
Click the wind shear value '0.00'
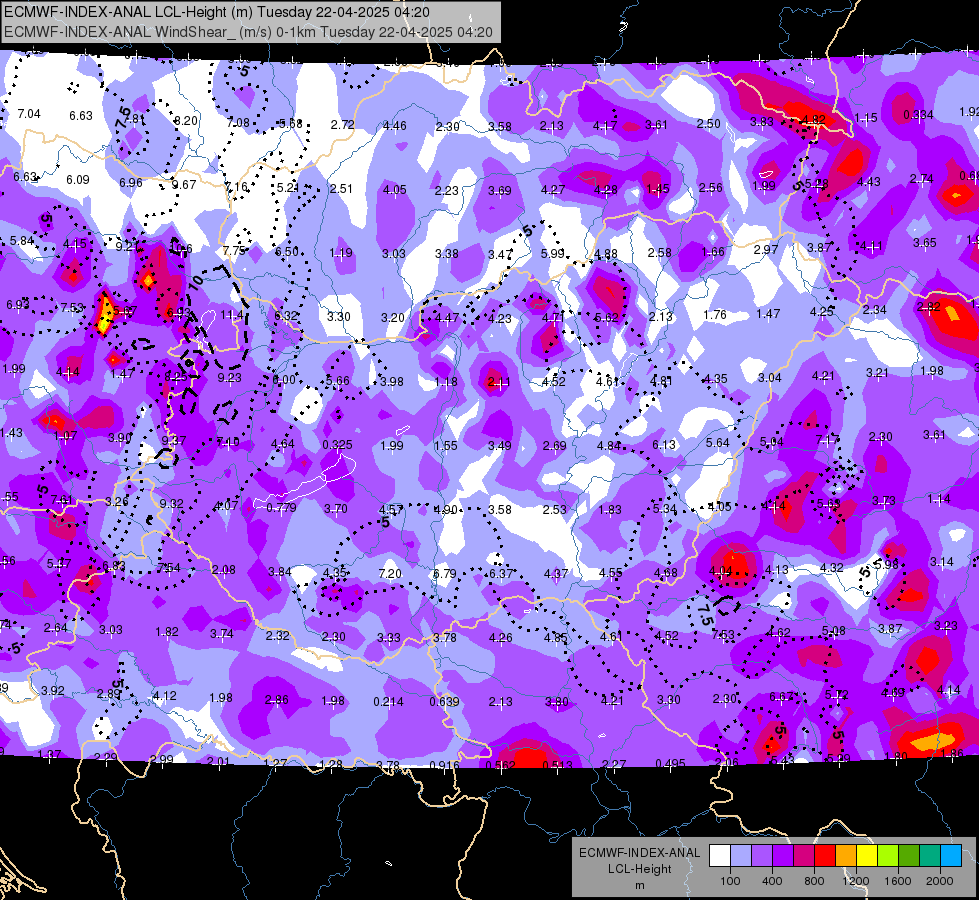coord(284,380)
